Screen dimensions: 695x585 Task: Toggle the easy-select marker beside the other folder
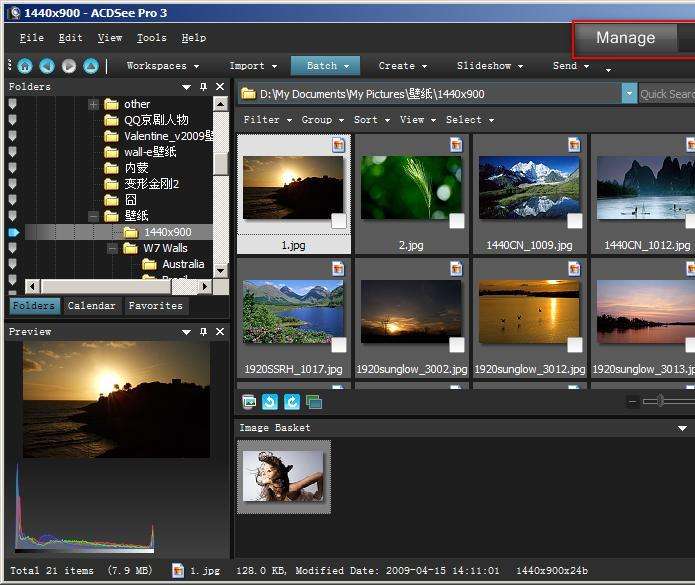(x=12, y=104)
